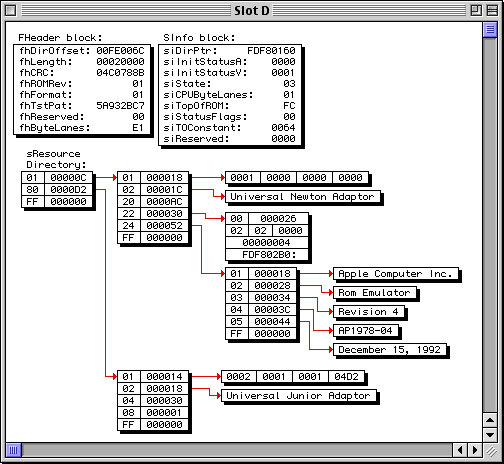This screenshot has height=464, width=504.
Task: Click the December 15, 1992 date box
Action: [x=390, y=350]
